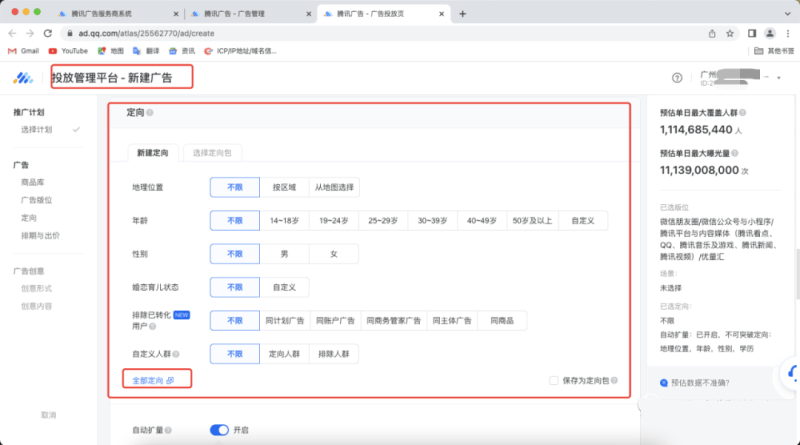Click info icon beside 排除已转化用户
The width and height of the screenshot is (800, 445).
153,326
